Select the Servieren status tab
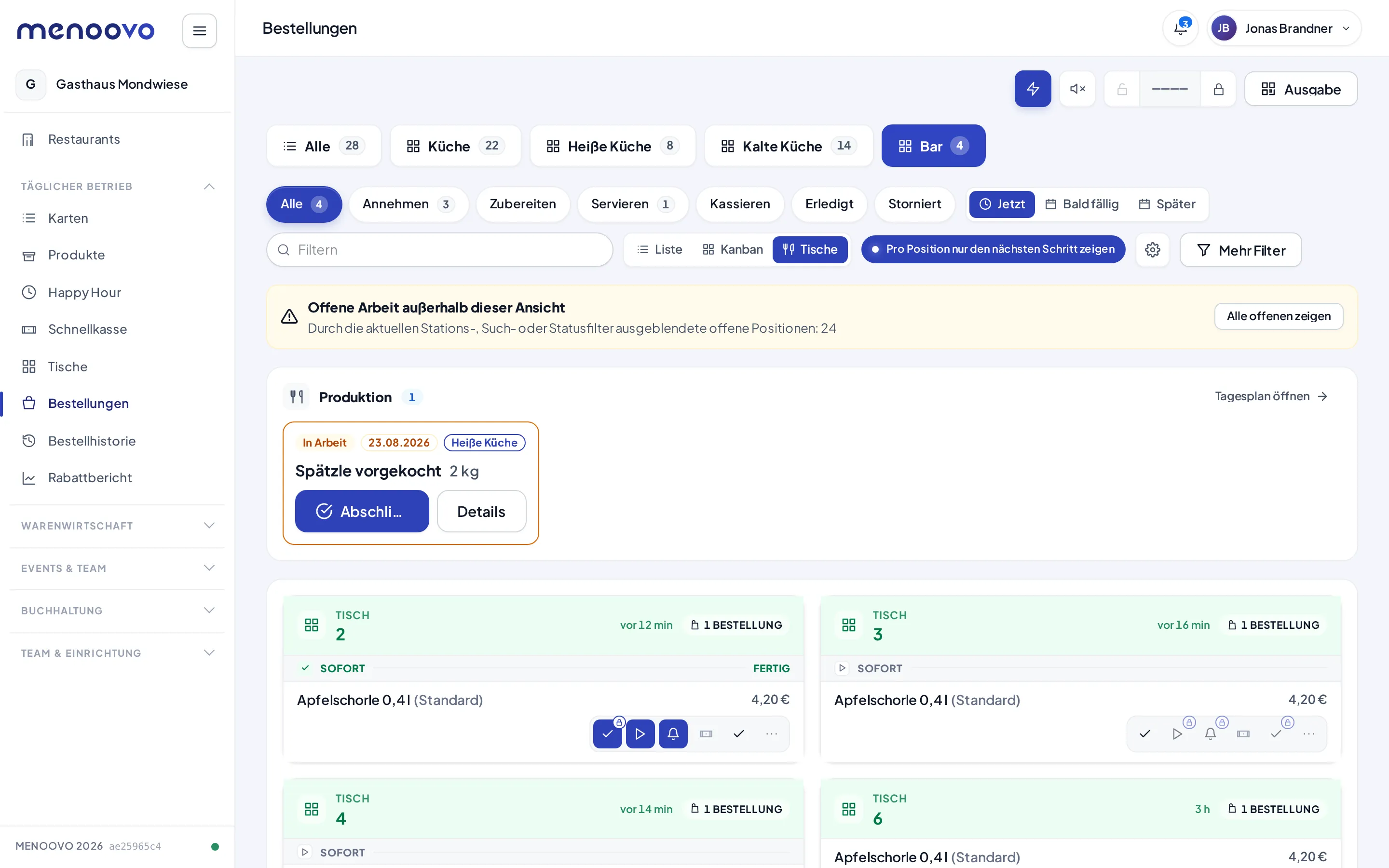 pos(632,204)
